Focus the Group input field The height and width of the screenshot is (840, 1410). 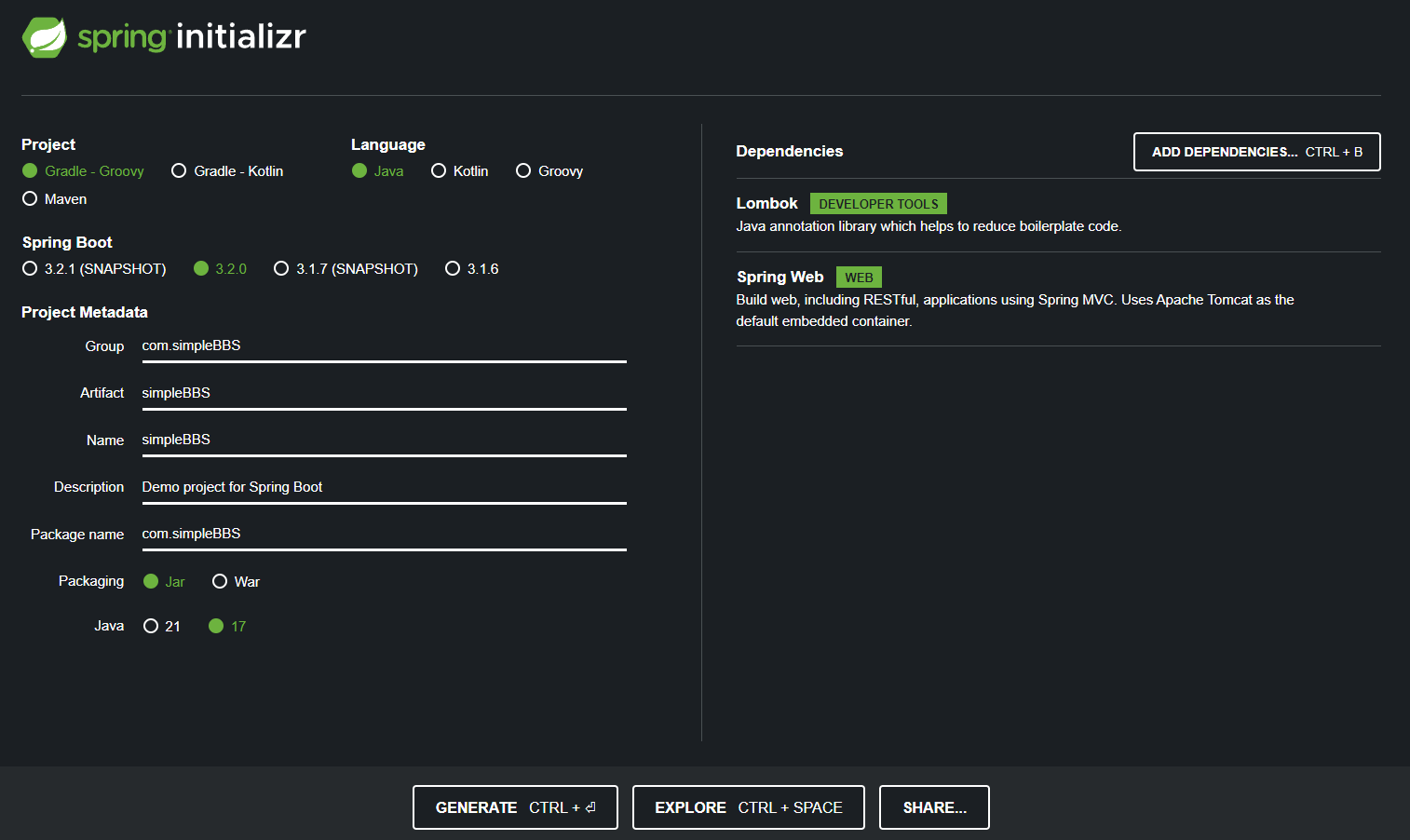tap(384, 346)
